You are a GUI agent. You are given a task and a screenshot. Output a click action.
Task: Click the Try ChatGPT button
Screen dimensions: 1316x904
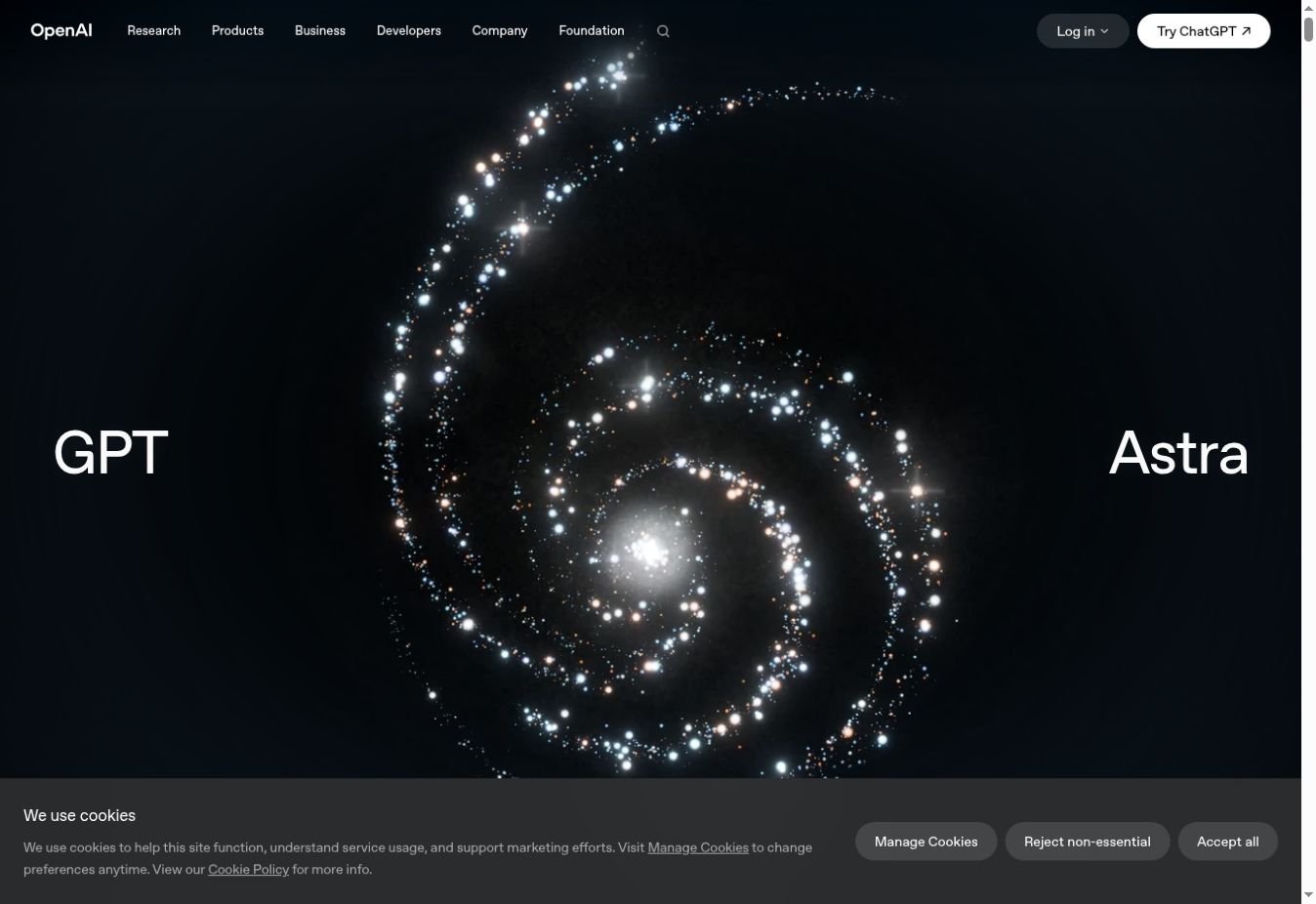[1204, 31]
